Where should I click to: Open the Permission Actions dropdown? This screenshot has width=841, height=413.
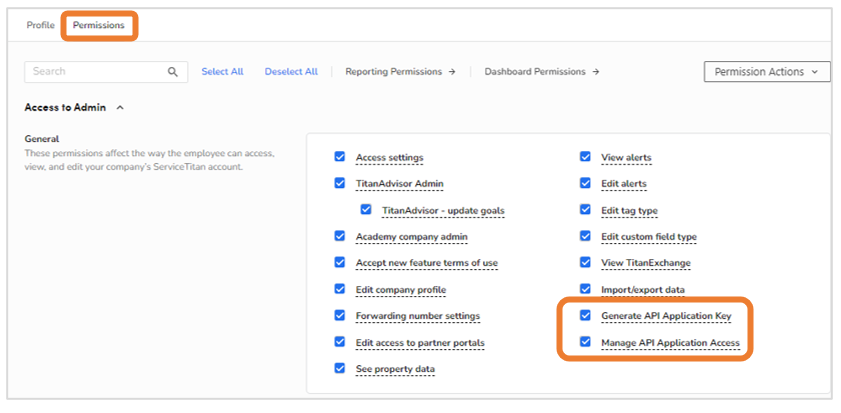click(x=767, y=72)
